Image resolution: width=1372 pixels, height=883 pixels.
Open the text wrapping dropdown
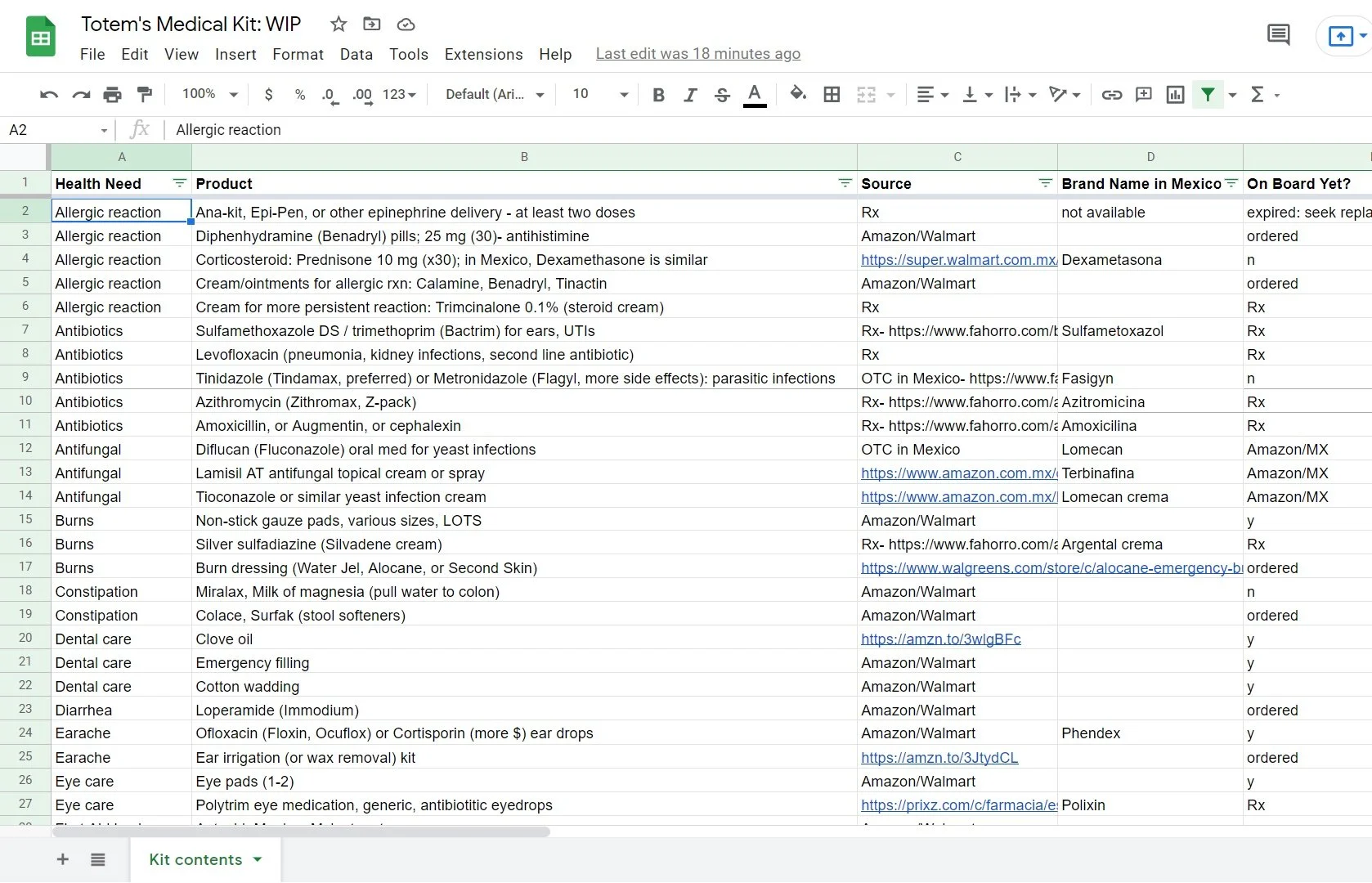pos(1020,95)
